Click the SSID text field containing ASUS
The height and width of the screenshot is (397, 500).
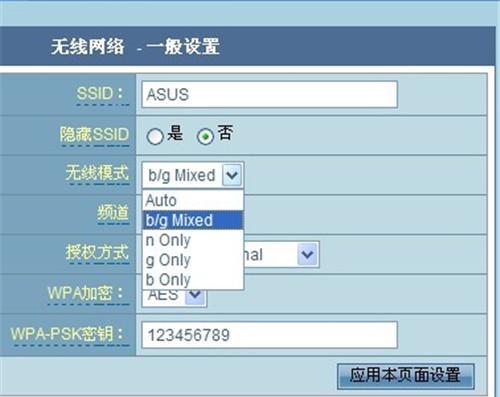pos(270,94)
